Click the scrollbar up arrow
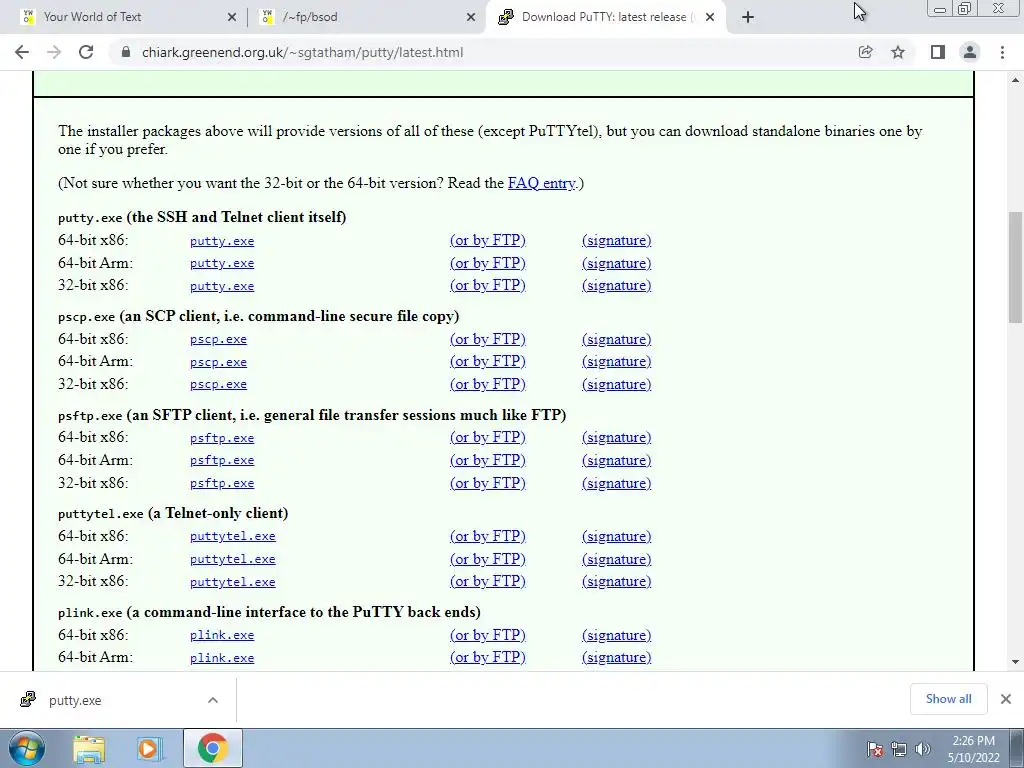The image size is (1024, 768). coord(1015,80)
